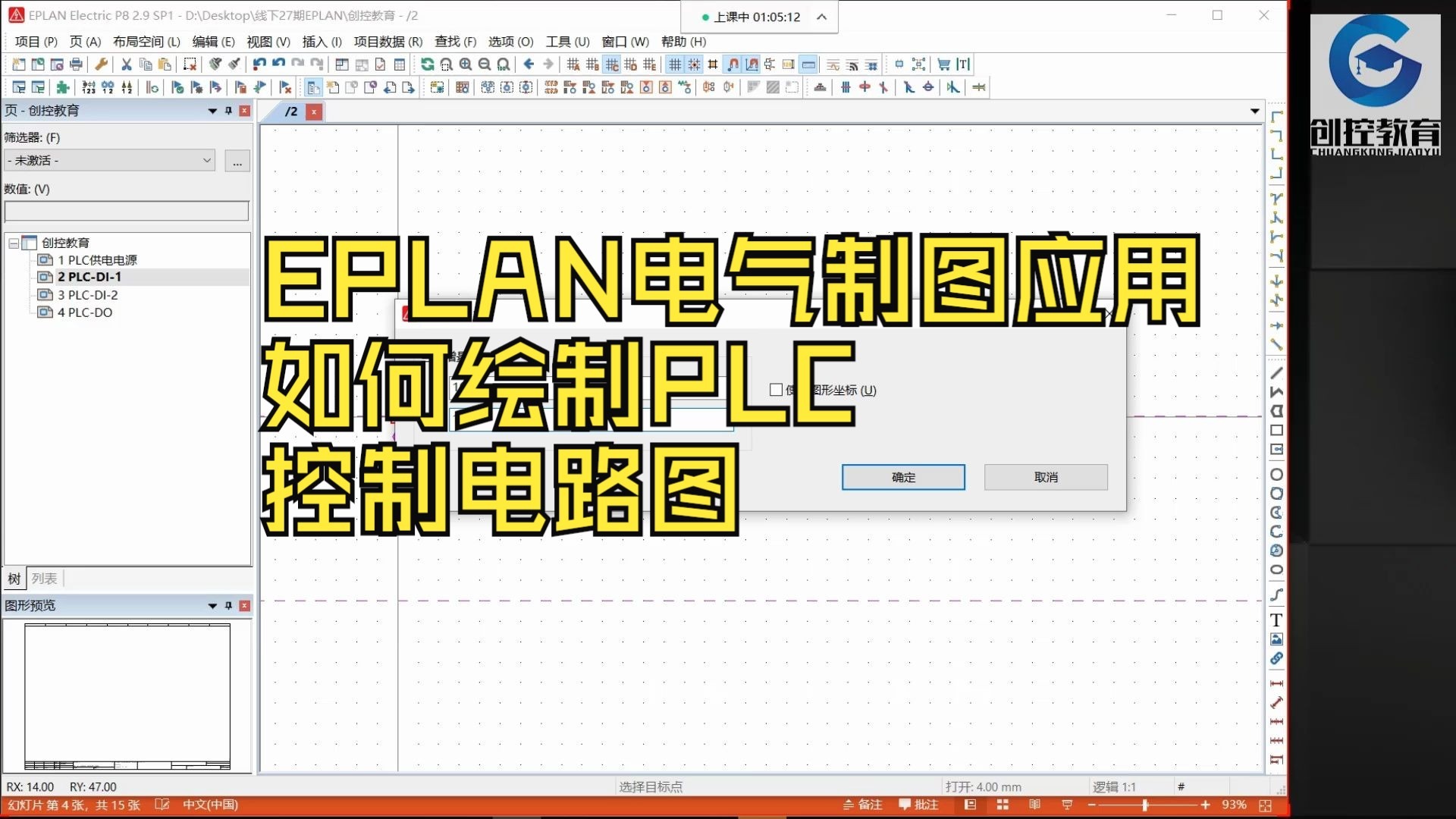Click the shopping cart symbol selection icon
This screenshot has height=819, width=1456.
click(x=944, y=64)
